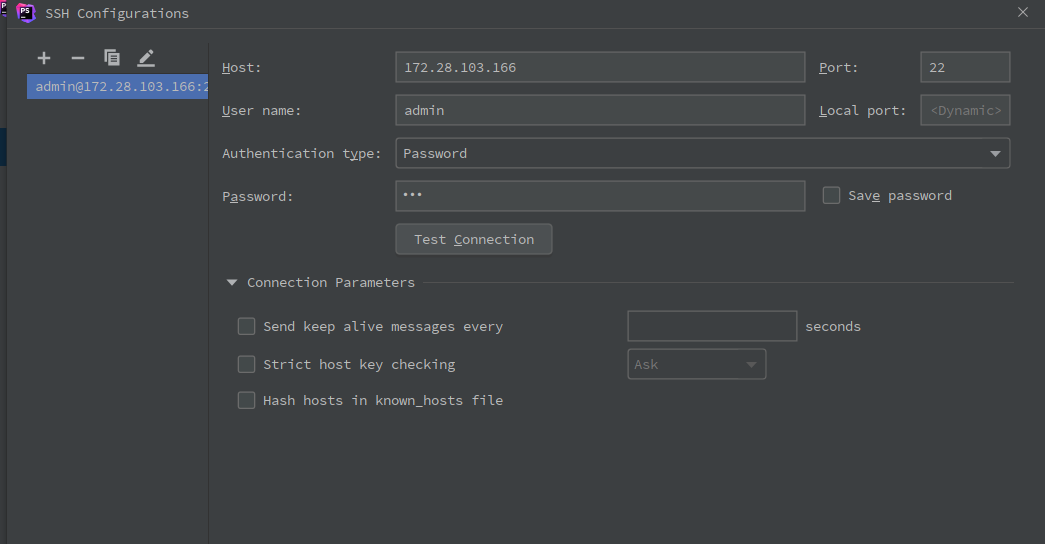This screenshot has height=544, width=1045.
Task: Click the Password input field
Action: point(600,196)
